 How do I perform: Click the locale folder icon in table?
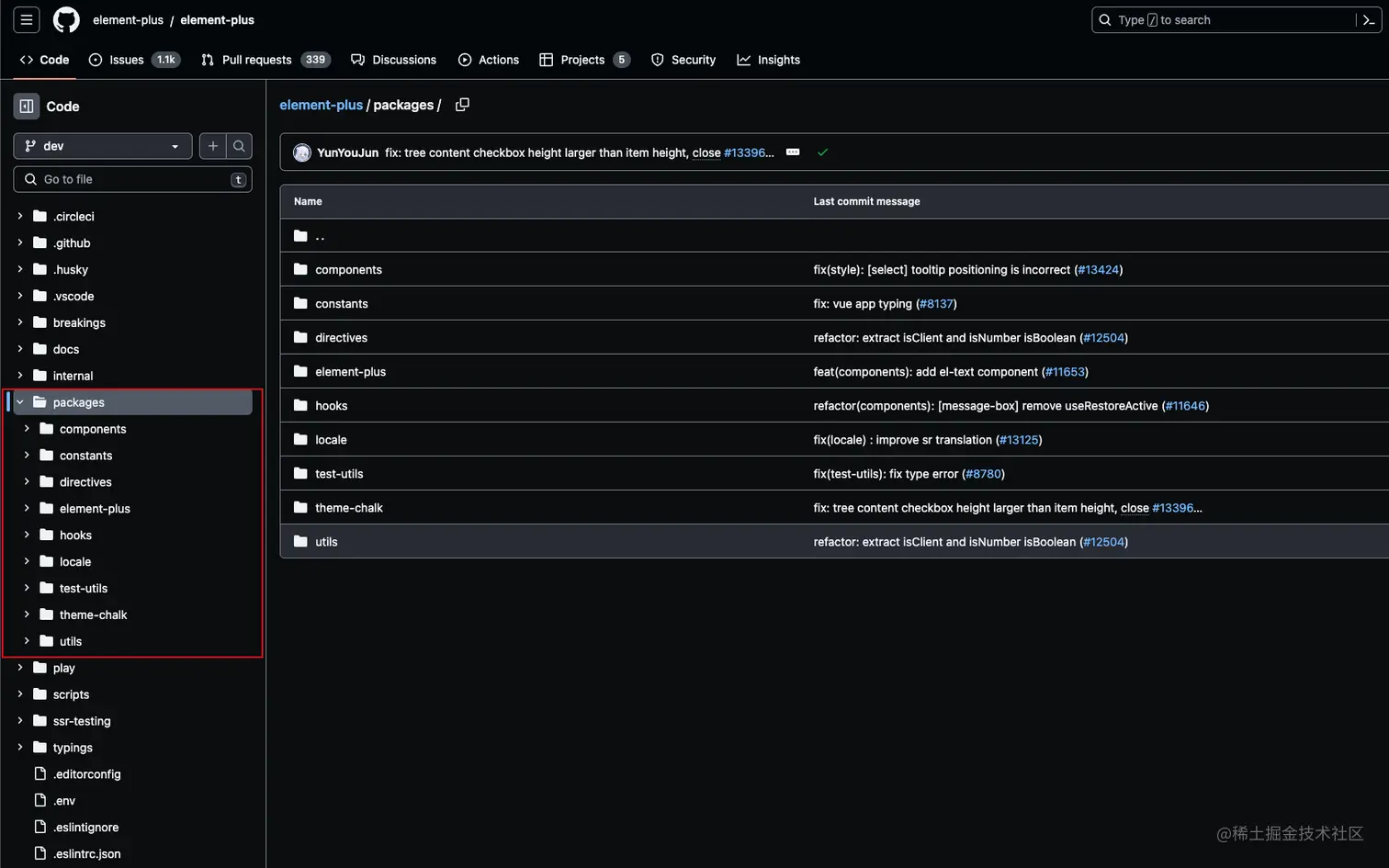click(300, 439)
